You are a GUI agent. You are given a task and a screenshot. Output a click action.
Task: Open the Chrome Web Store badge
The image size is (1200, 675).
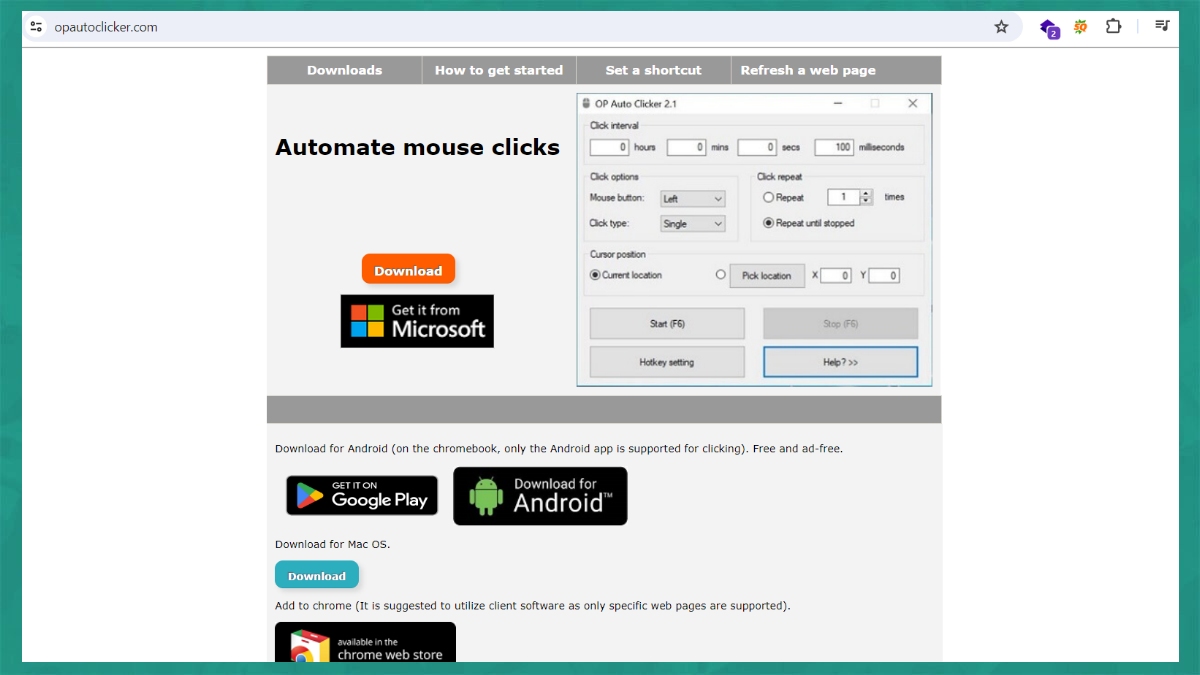pos(365,645)
